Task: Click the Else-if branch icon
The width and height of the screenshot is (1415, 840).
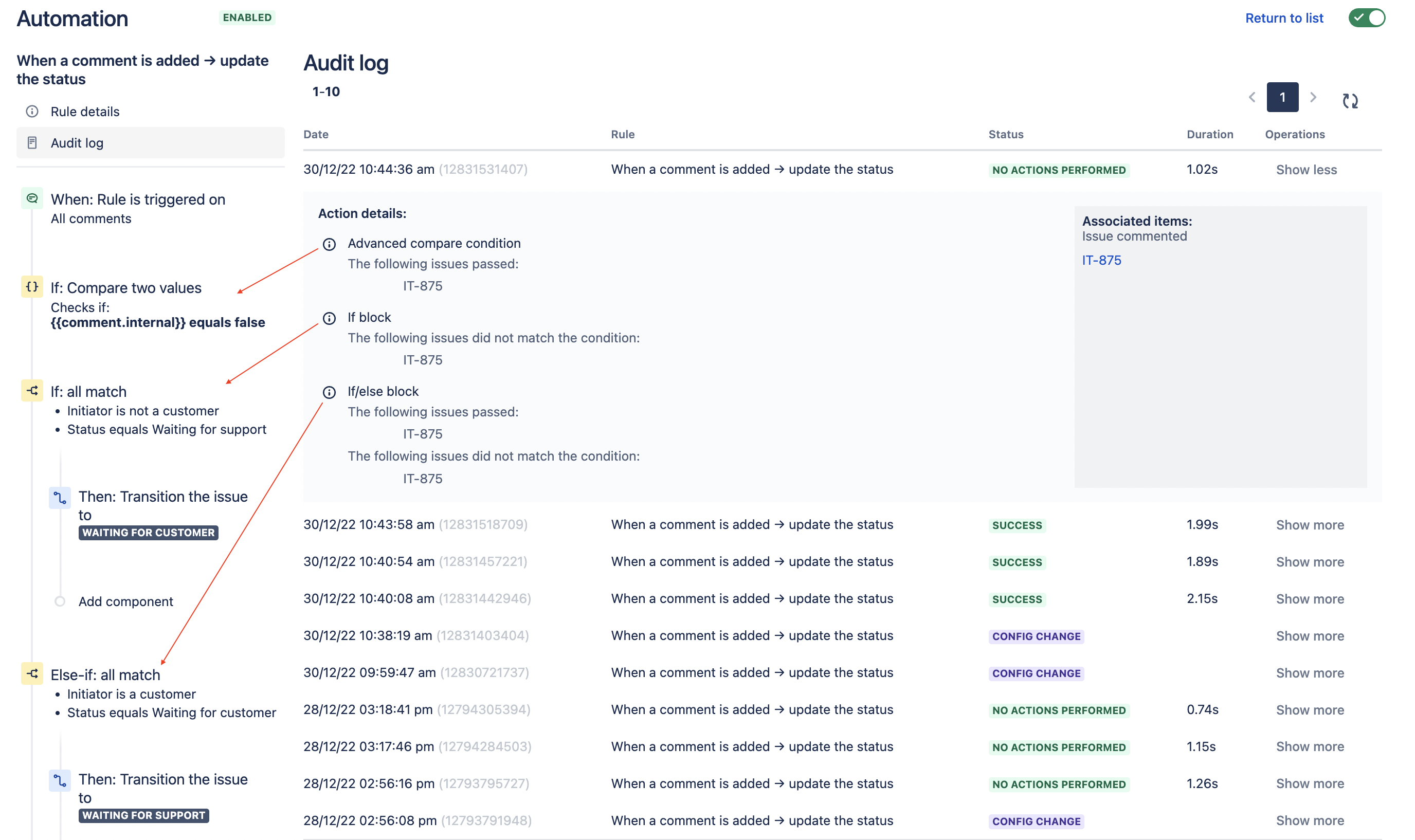Action: point(32,673)
